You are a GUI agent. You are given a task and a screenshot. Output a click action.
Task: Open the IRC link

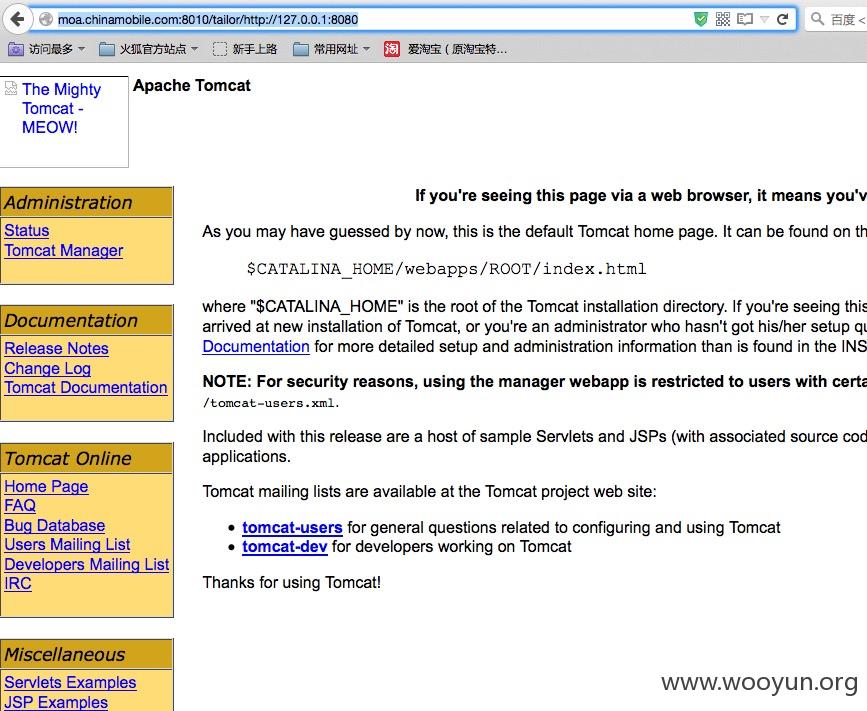coord(18,583)
